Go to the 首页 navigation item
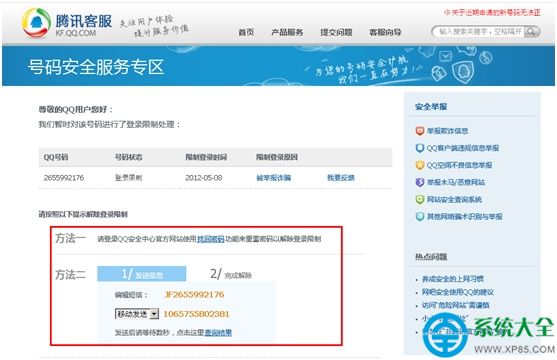This screenshot has width=557, height=360. pyautogui.click(x=246, y=32)
